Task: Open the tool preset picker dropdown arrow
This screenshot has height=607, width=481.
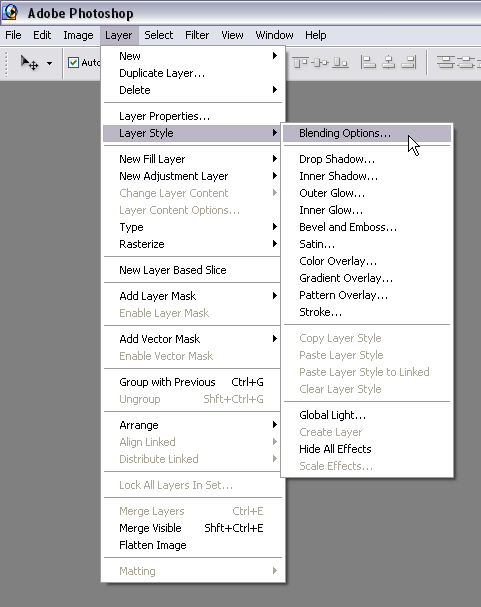Action: point(49,63)
